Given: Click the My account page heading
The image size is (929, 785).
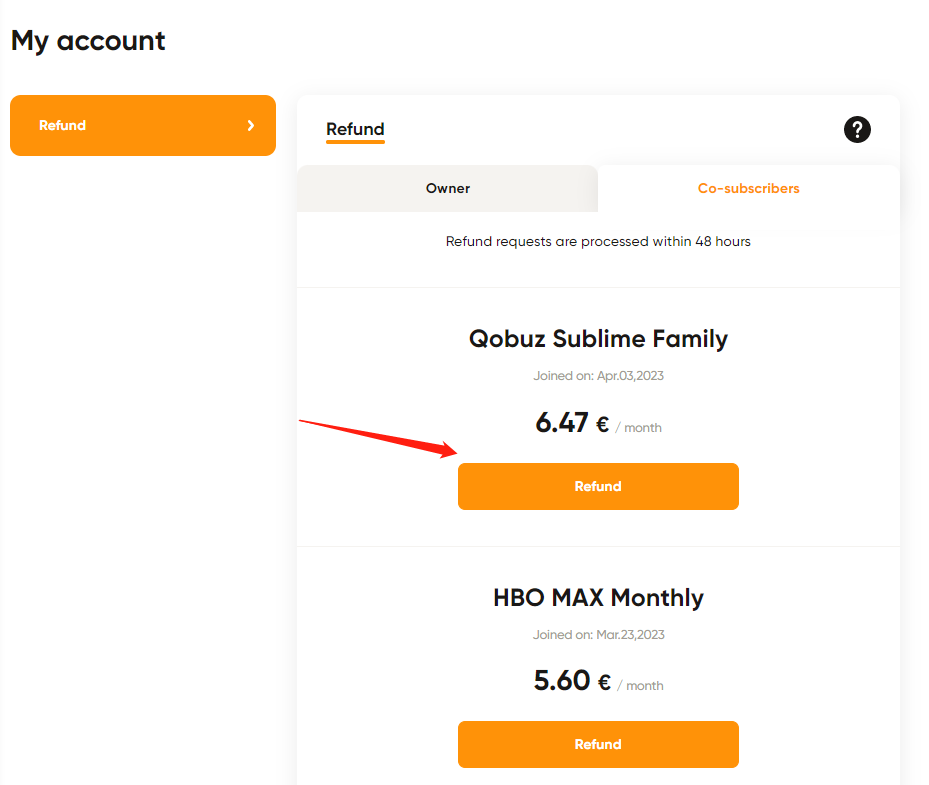Looking at the screenshot, I should 88,41.
